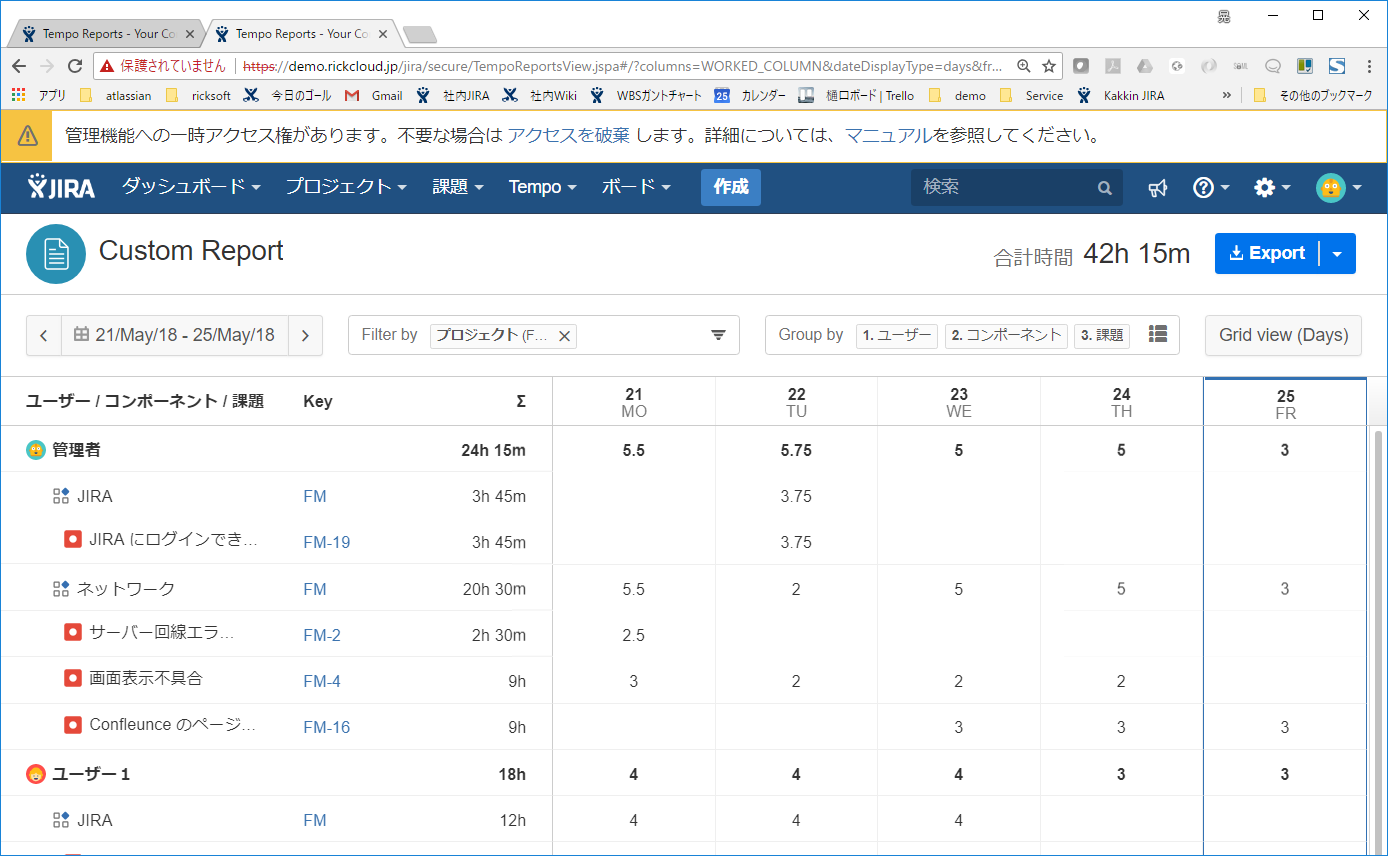Open issue key FM-19 link
This screenshot has height=856, width=1388.
(327, 543)
